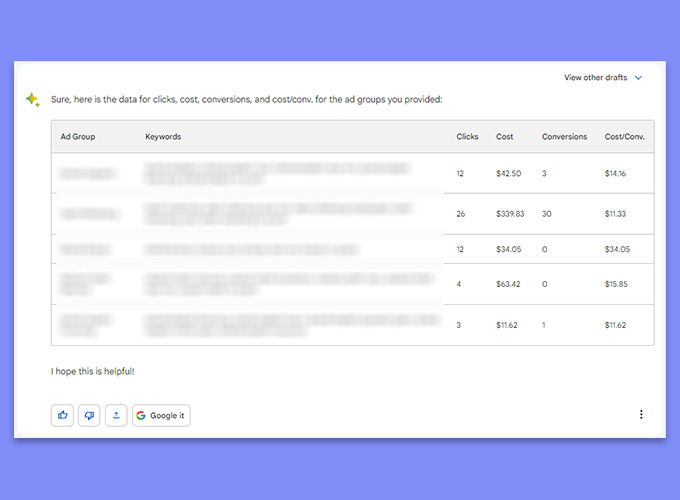
Task: Select the $15.85 cost/conv cell
Action: click(616, 284)
